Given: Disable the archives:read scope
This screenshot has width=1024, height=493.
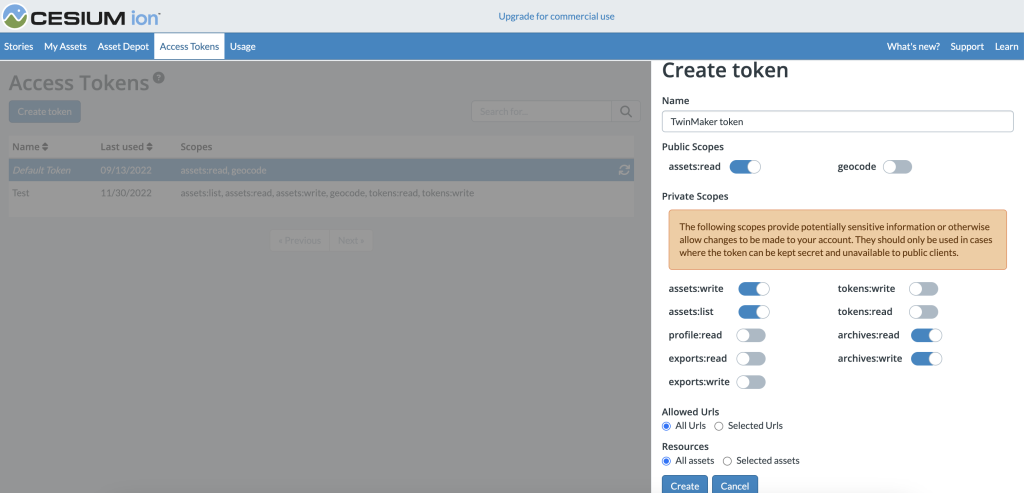Looking at the screenshot, I should (x=927, y=336).
